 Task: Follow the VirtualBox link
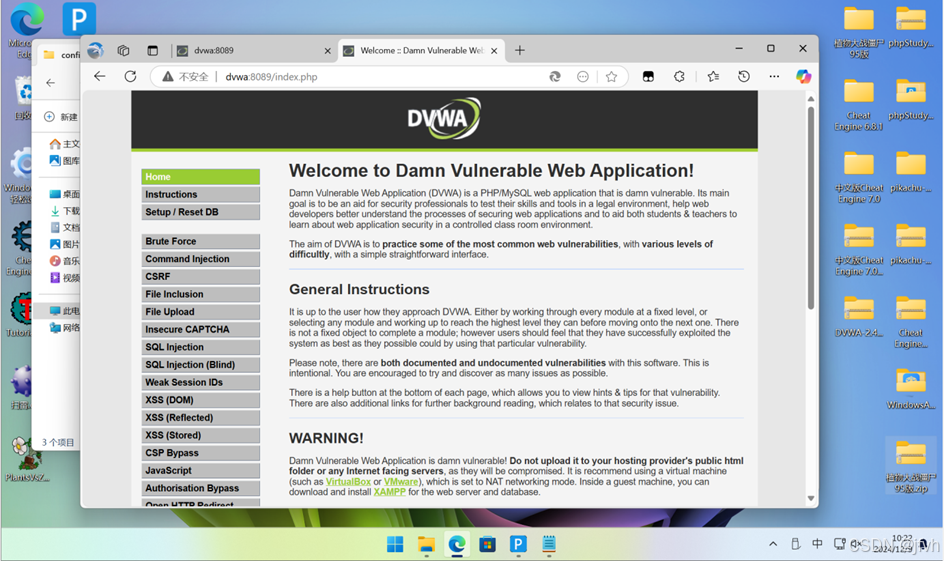click(348, 482)
